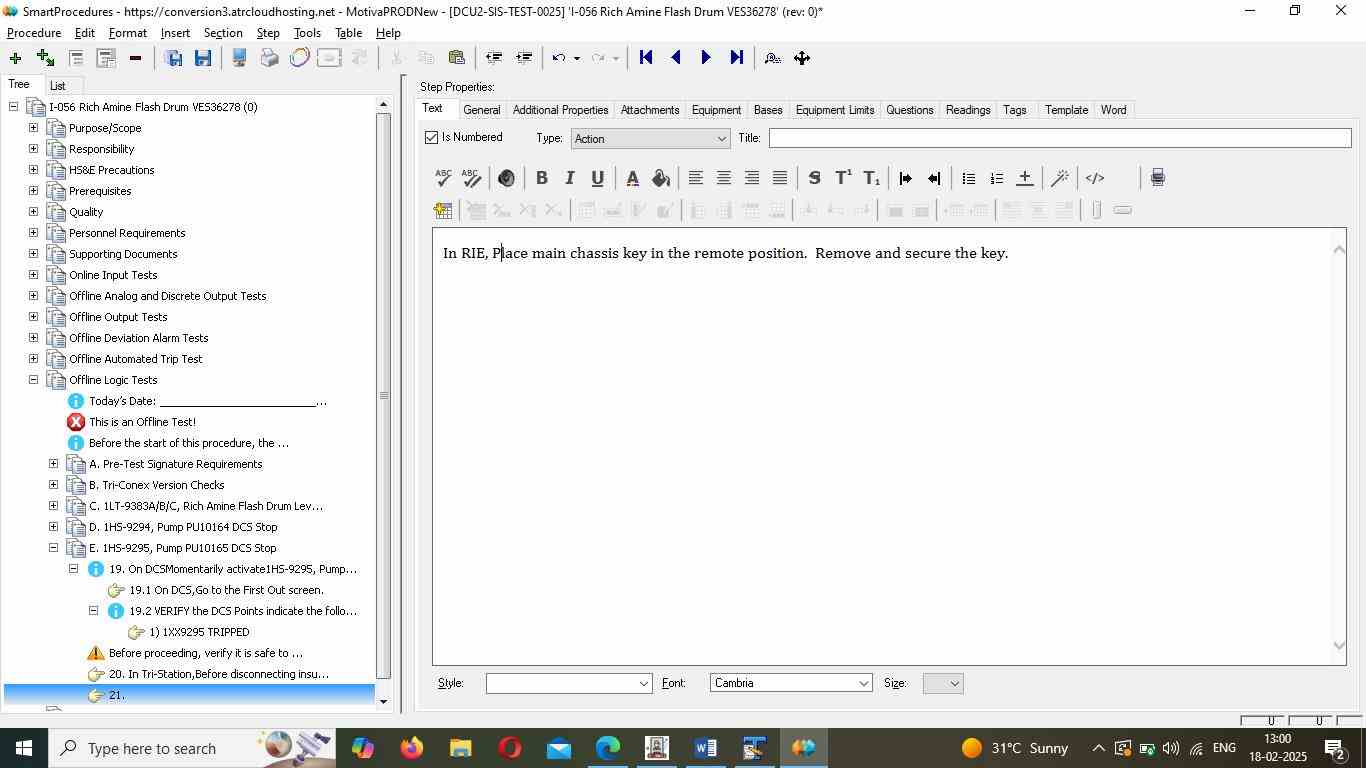Viewport: 1366px width, 768px height.
Task: Collapse the Offline Logic Tests section
Action: [33, 380]
